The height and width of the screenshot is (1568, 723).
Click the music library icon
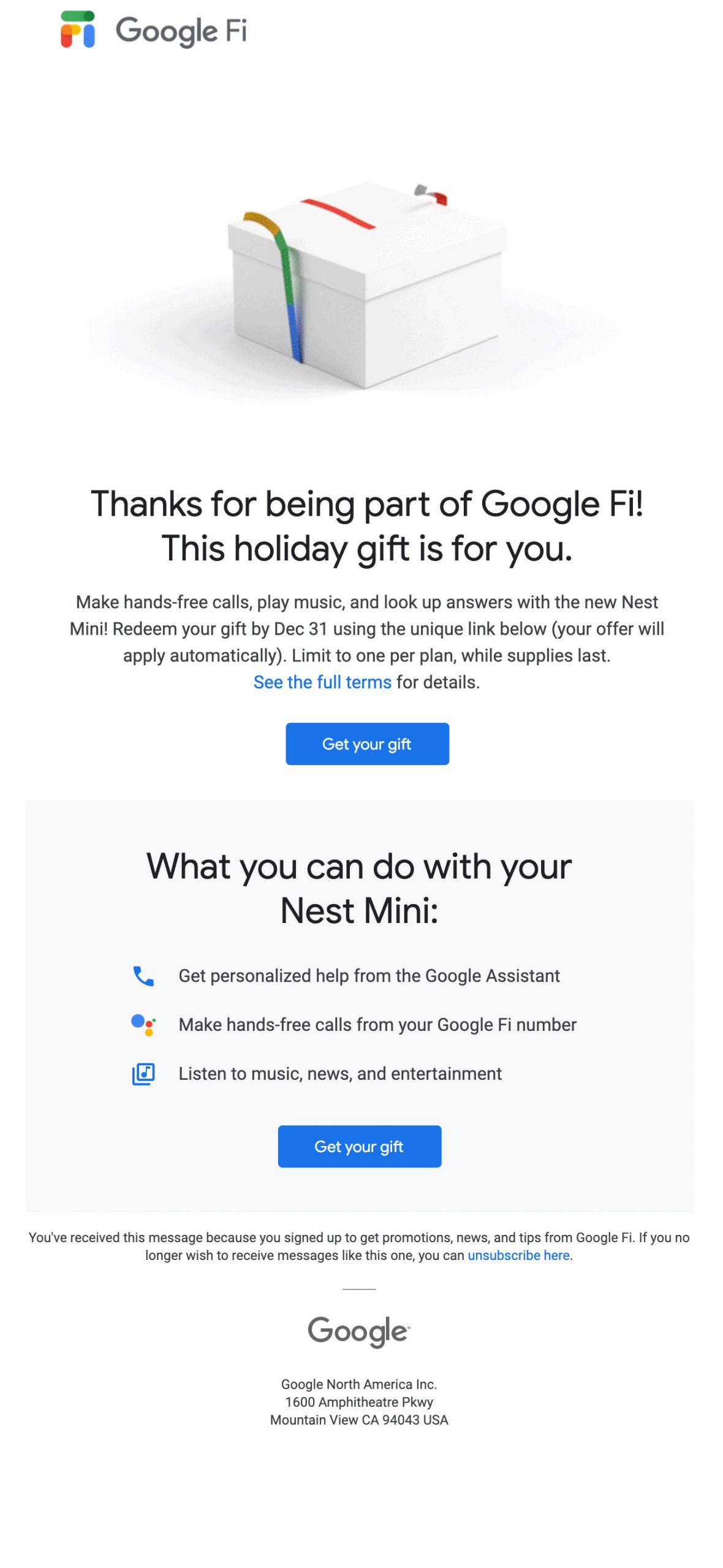[143, 1074]
